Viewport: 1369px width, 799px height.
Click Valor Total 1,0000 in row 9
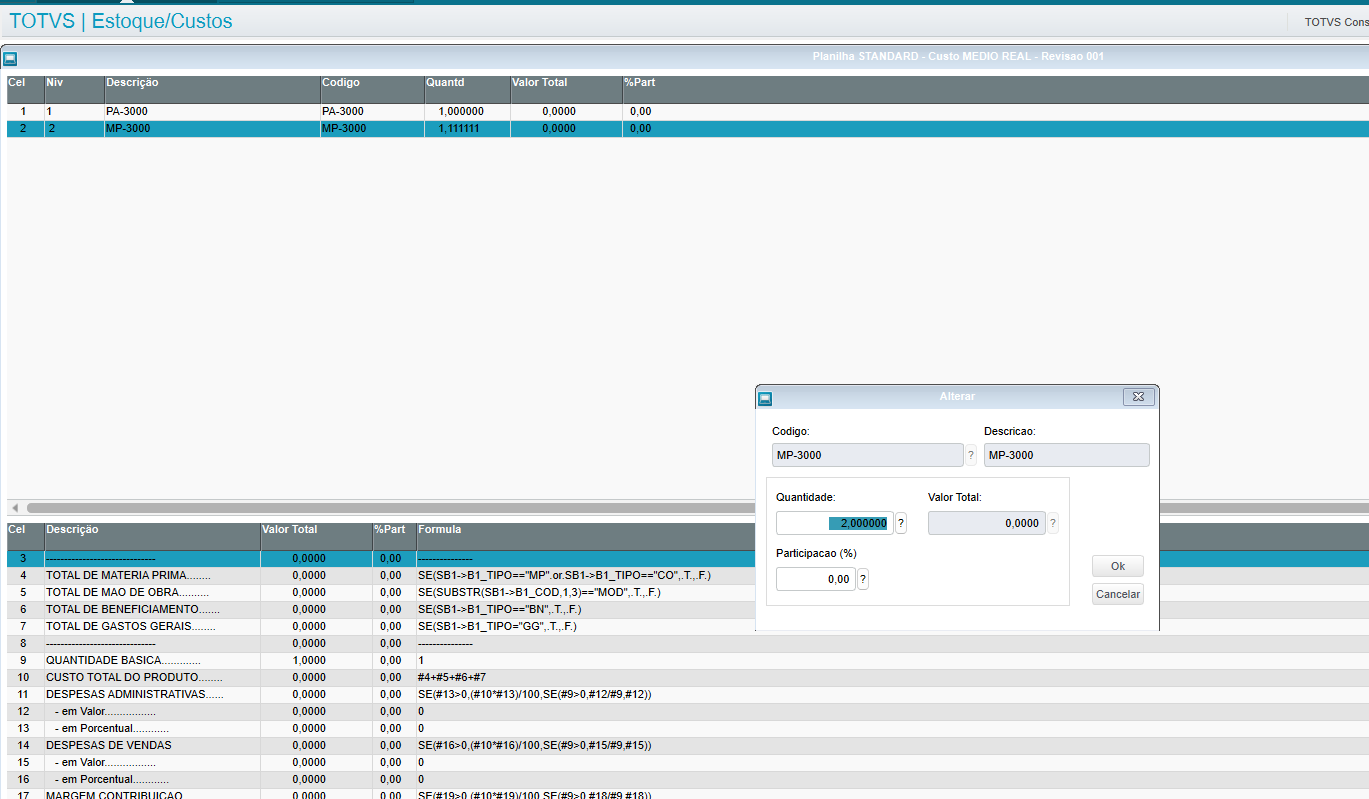coord(308,661)
